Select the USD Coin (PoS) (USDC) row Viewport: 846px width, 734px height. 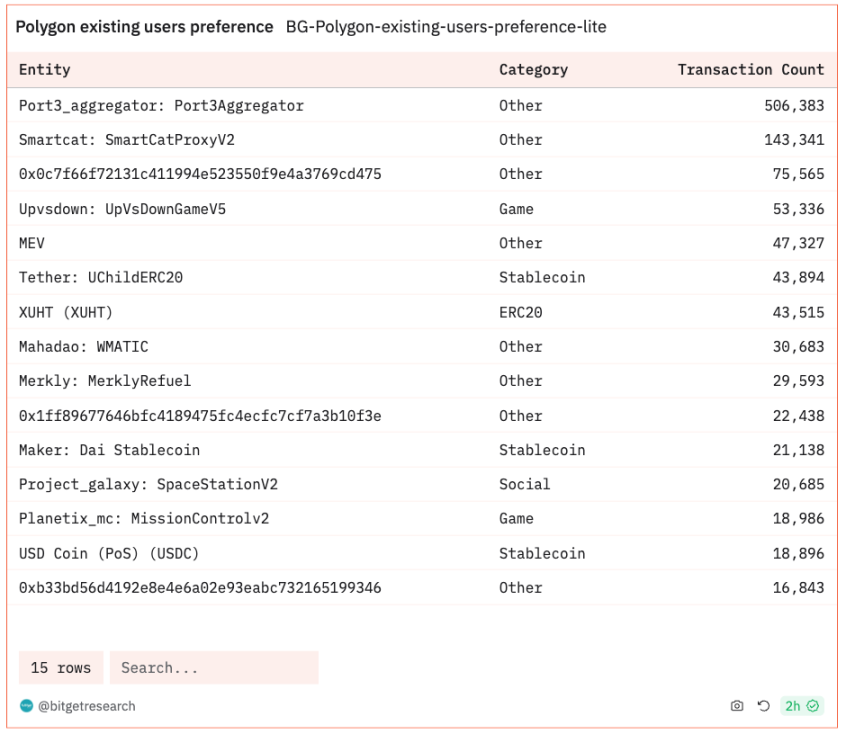pos(422,553)
